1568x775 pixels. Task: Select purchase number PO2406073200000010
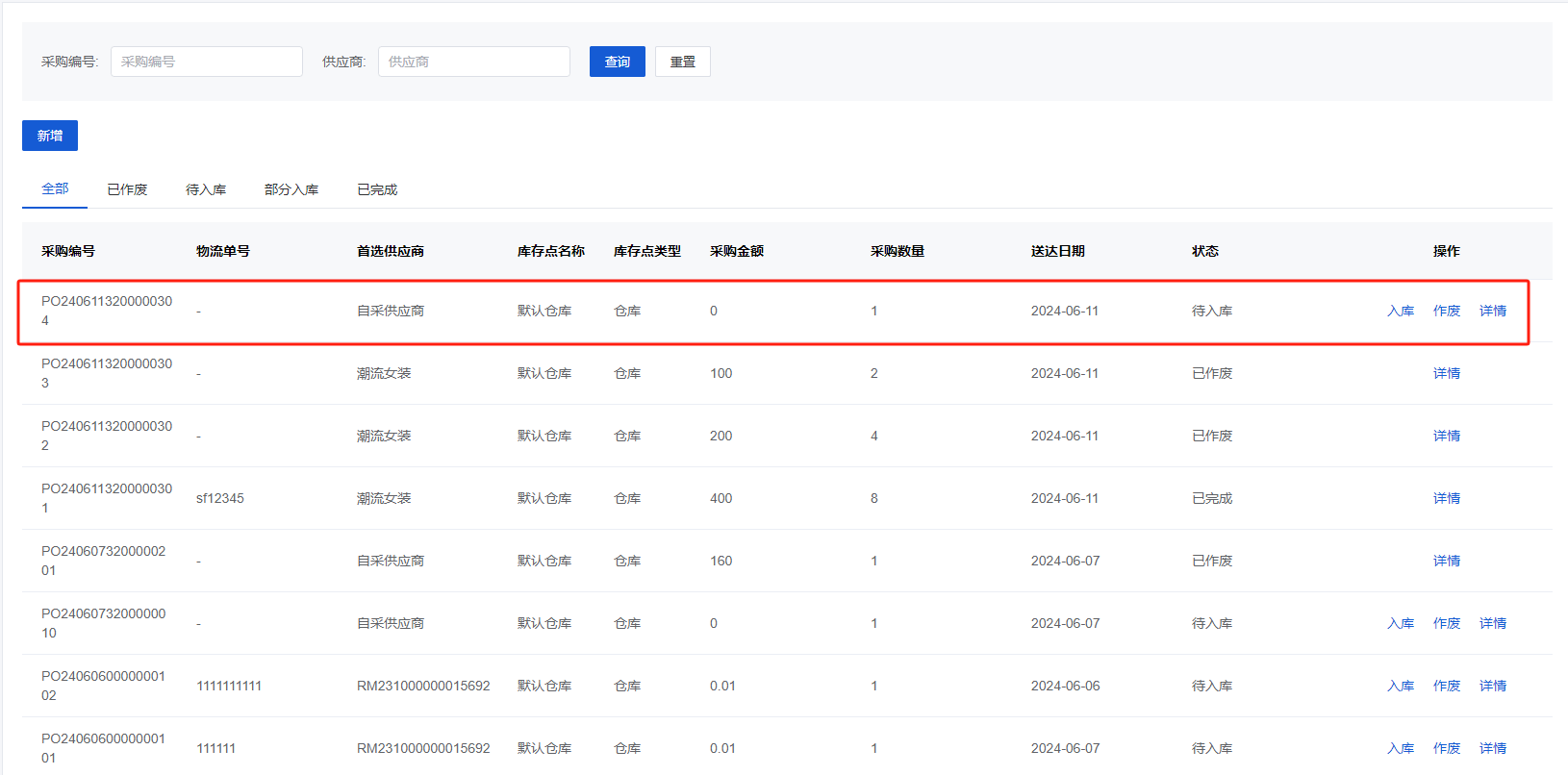pos(104,623)
